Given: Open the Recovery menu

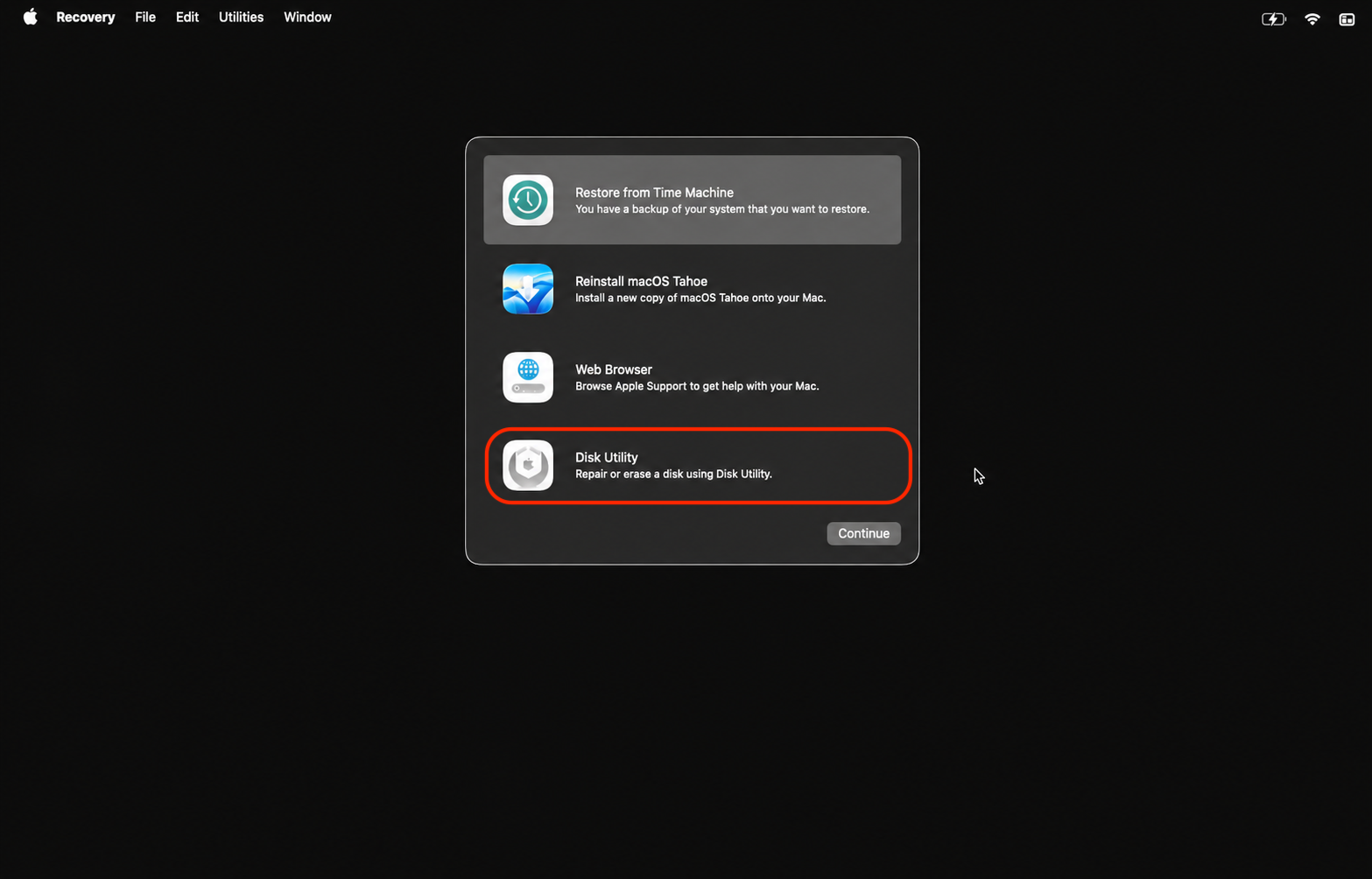Looking at the screenshot, I should pyautogui.click(x=86, y=17).
